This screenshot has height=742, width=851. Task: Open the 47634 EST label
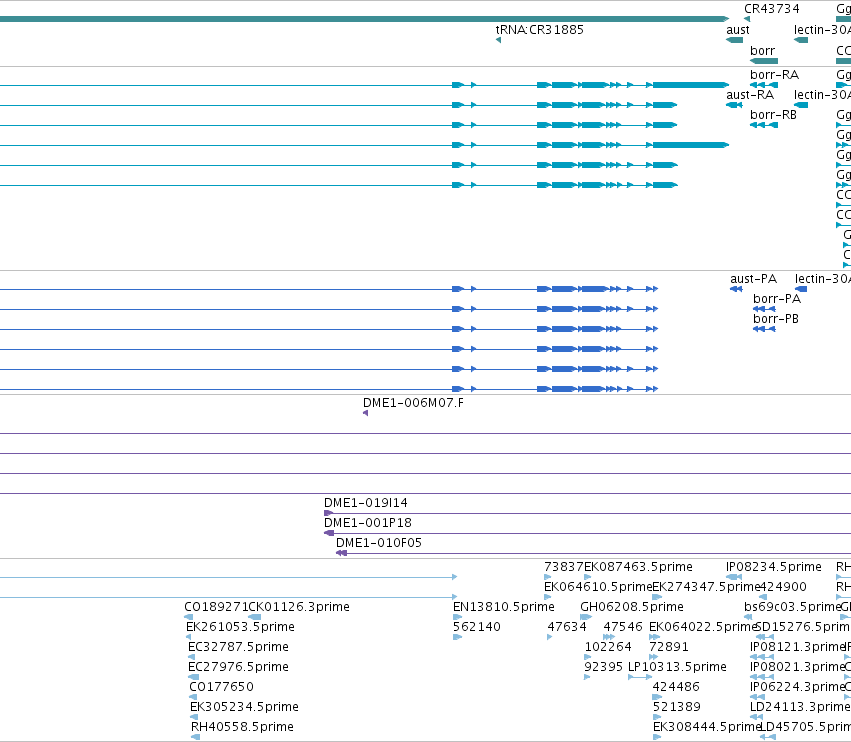point(567,626)
